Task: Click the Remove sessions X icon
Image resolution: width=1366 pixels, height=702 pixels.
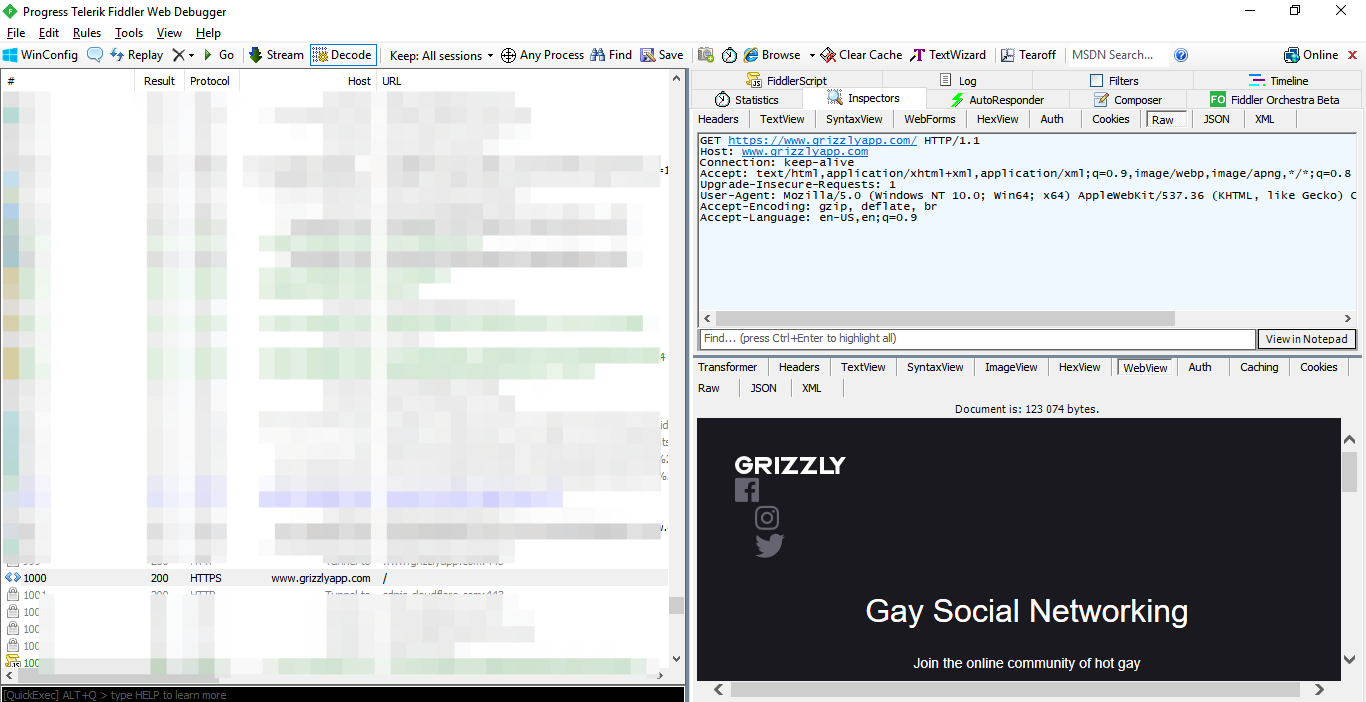Action: [x=178, y=55]
